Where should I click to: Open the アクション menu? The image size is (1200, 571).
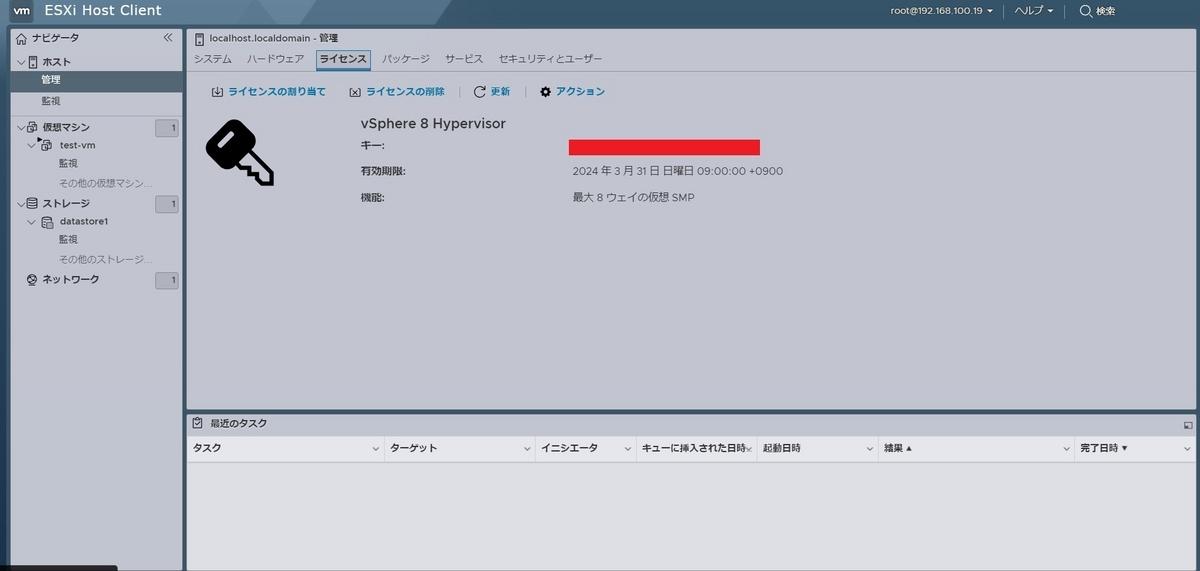580,92
